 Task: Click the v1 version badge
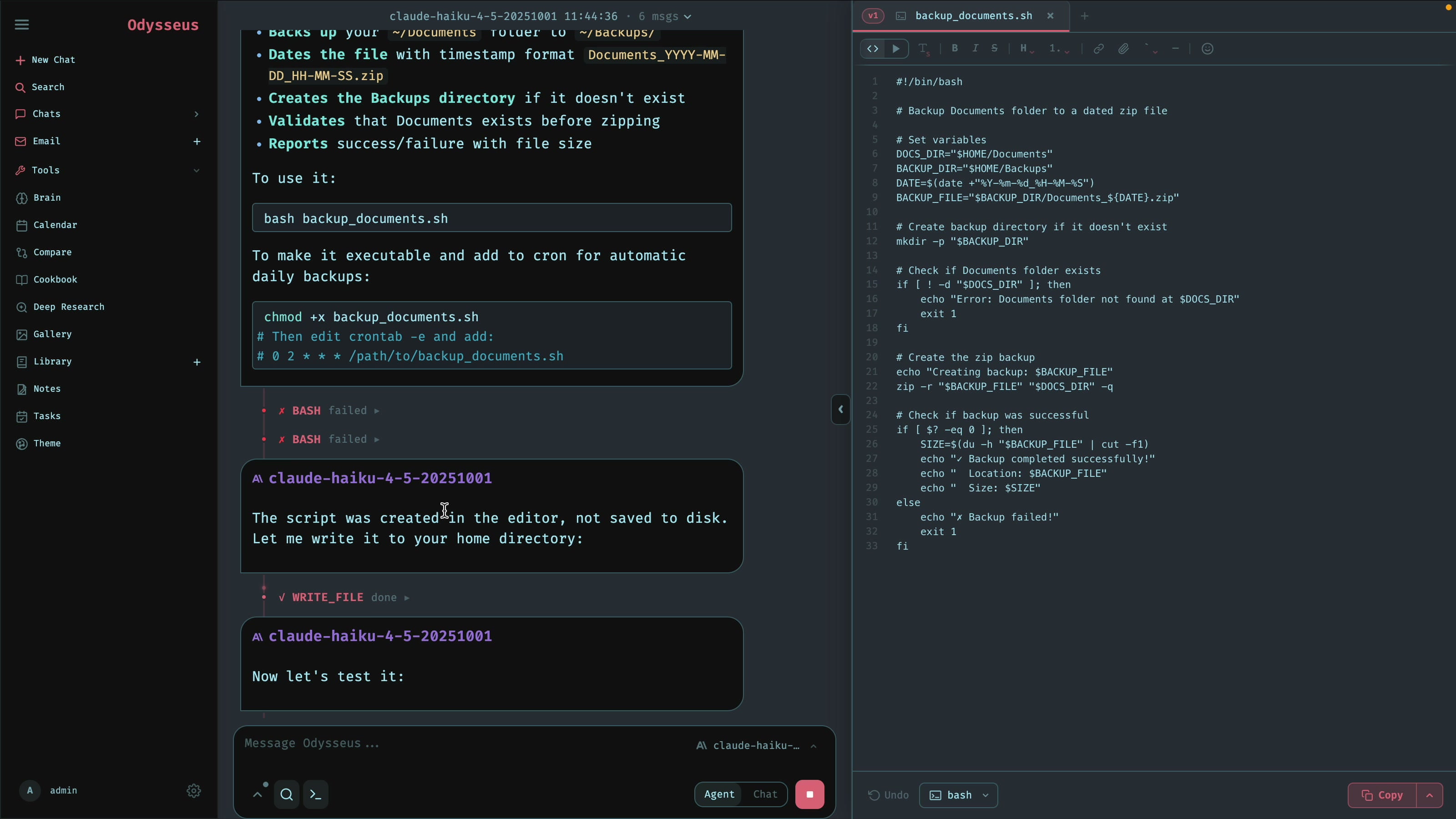pos(873,16)
